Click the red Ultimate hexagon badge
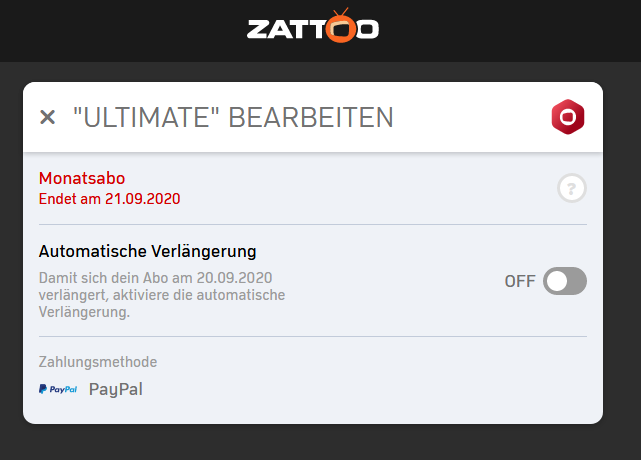 tap(568, 117)
